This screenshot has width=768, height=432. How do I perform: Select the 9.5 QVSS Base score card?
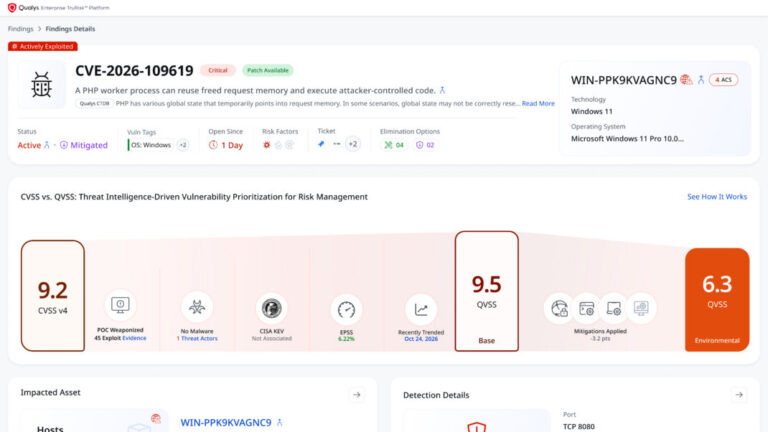click(486, 291)
